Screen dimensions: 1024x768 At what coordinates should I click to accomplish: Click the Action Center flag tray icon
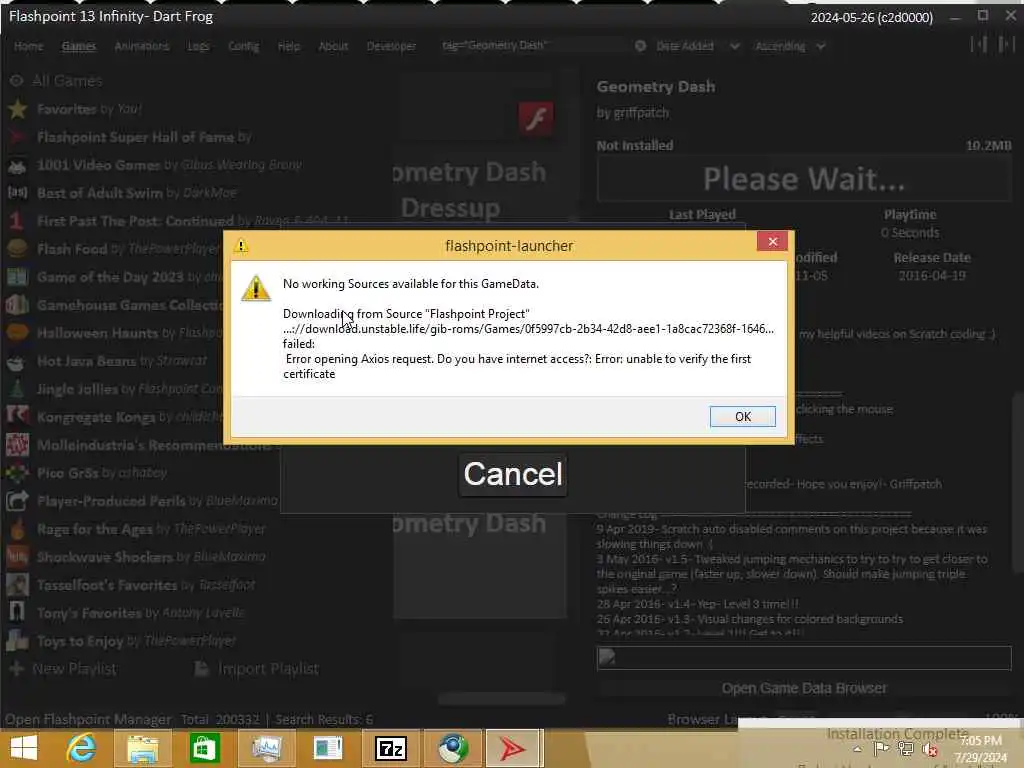point(881,748)
